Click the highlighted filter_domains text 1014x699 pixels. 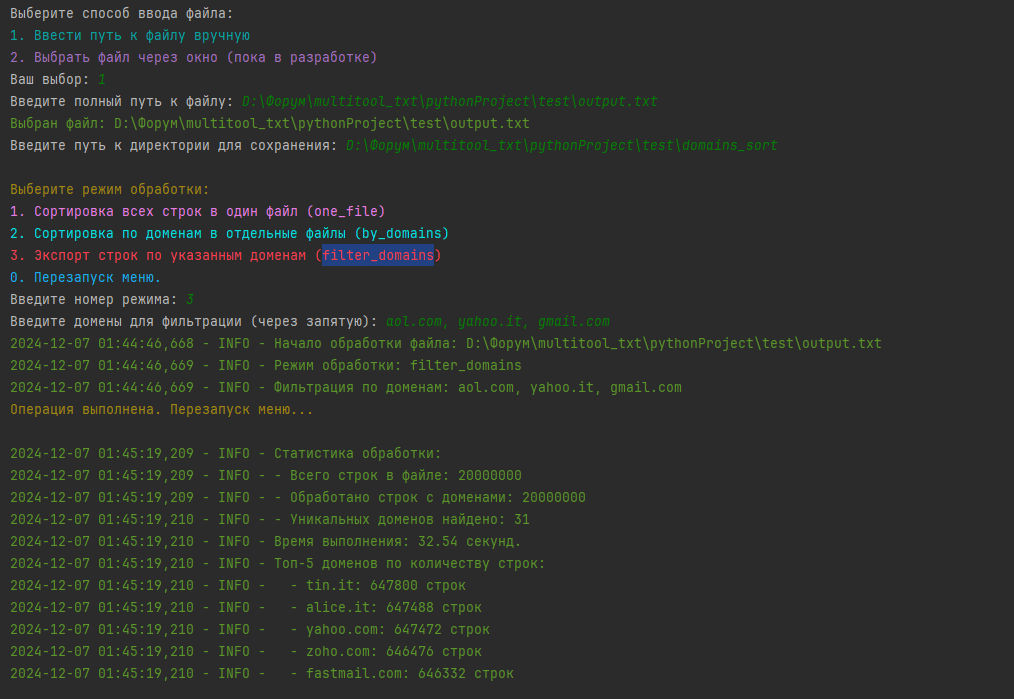click(x=378, y=255)
